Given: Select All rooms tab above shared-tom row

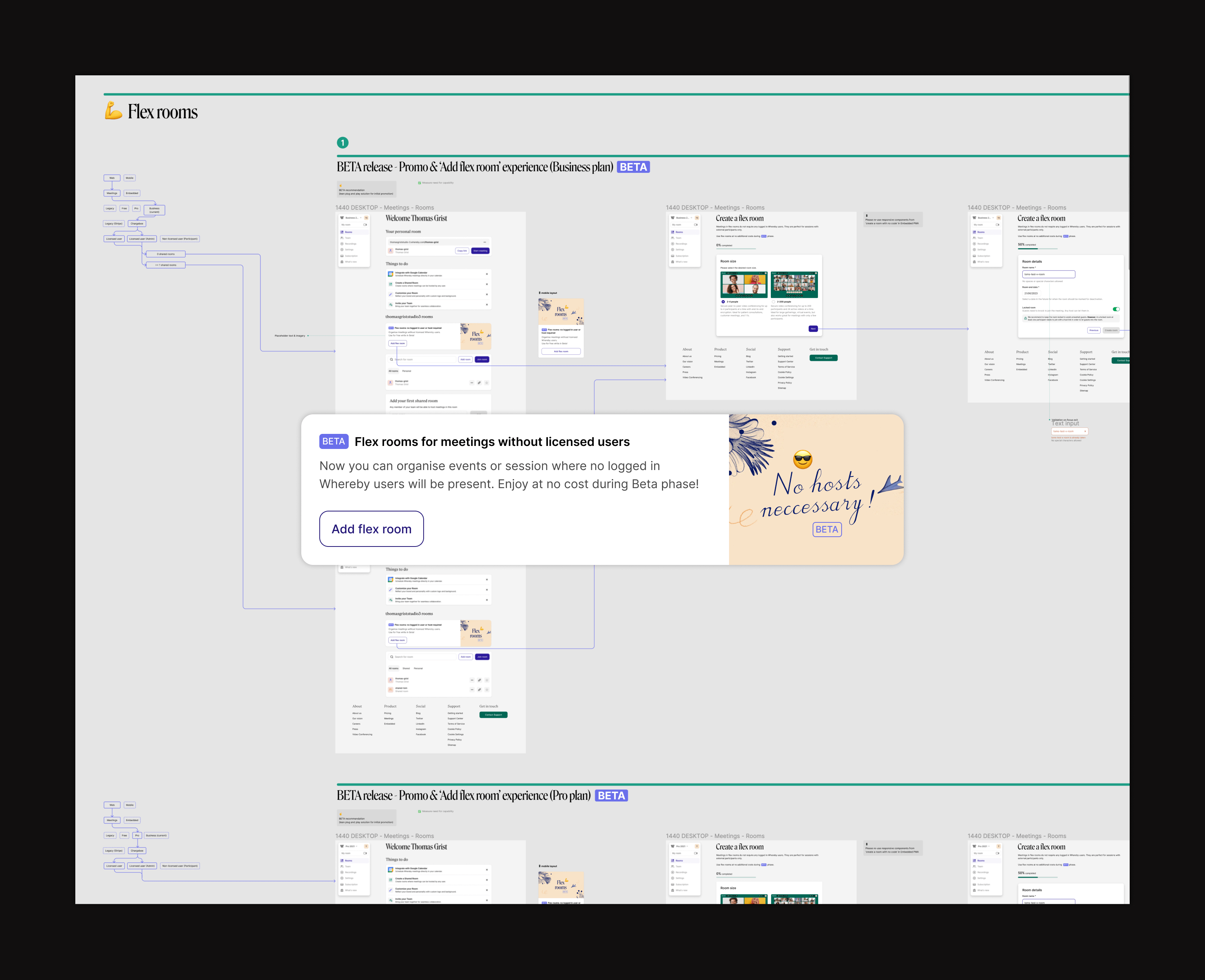Looking at the screenshot, I should [x=394, y=669].
